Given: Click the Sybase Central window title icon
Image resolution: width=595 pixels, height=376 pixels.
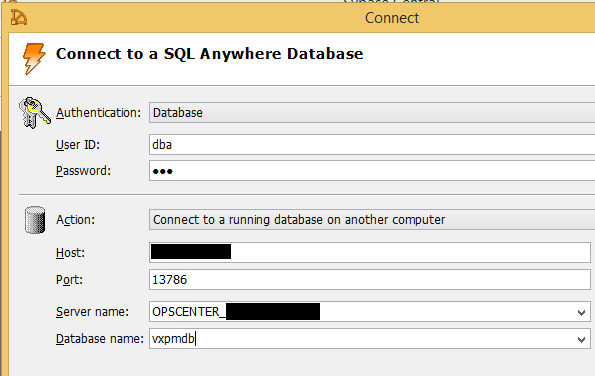Looking at the screenshot, I should click(x=19, y=17).
